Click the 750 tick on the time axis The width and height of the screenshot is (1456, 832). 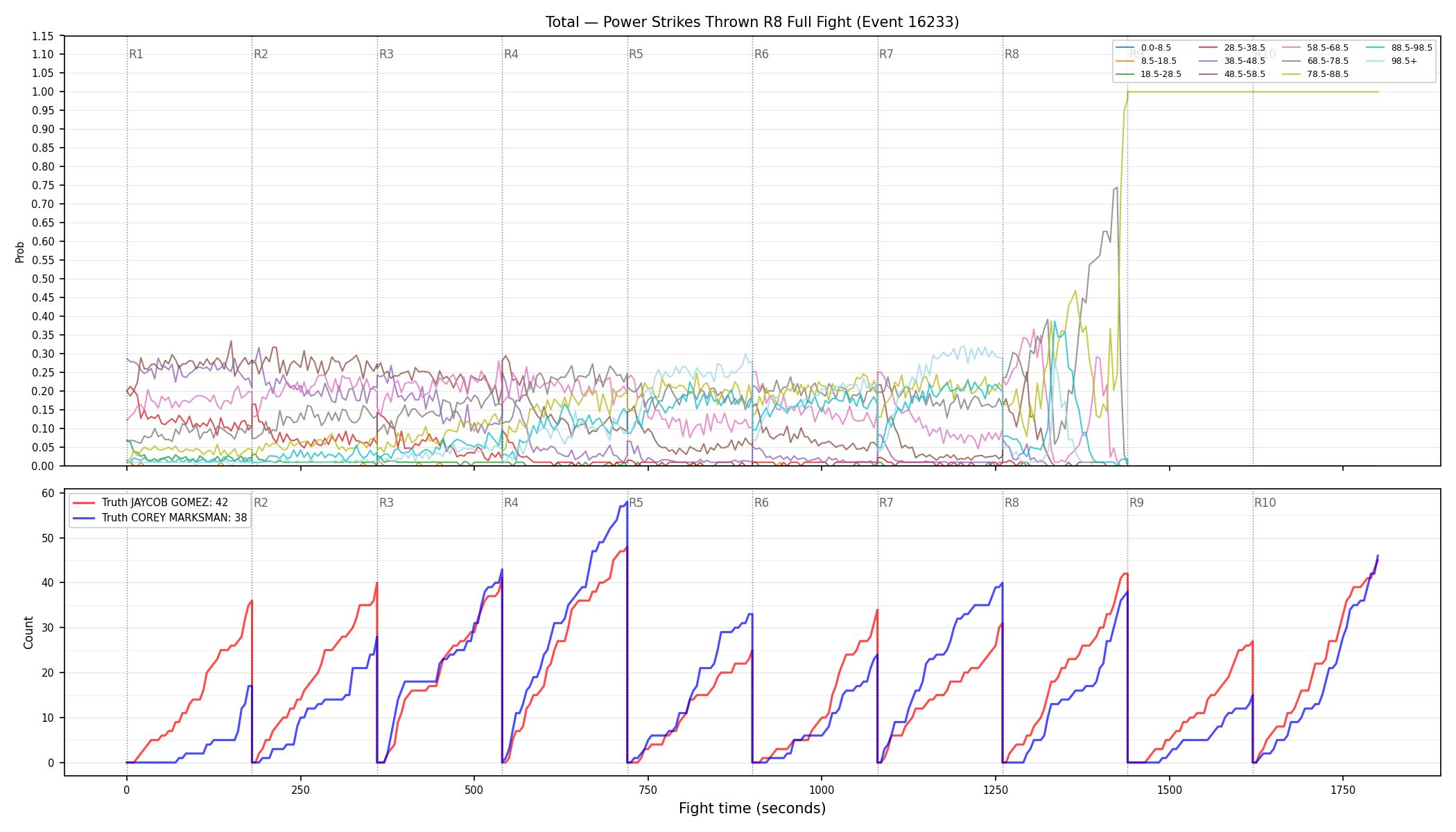[x=648, y=790]
